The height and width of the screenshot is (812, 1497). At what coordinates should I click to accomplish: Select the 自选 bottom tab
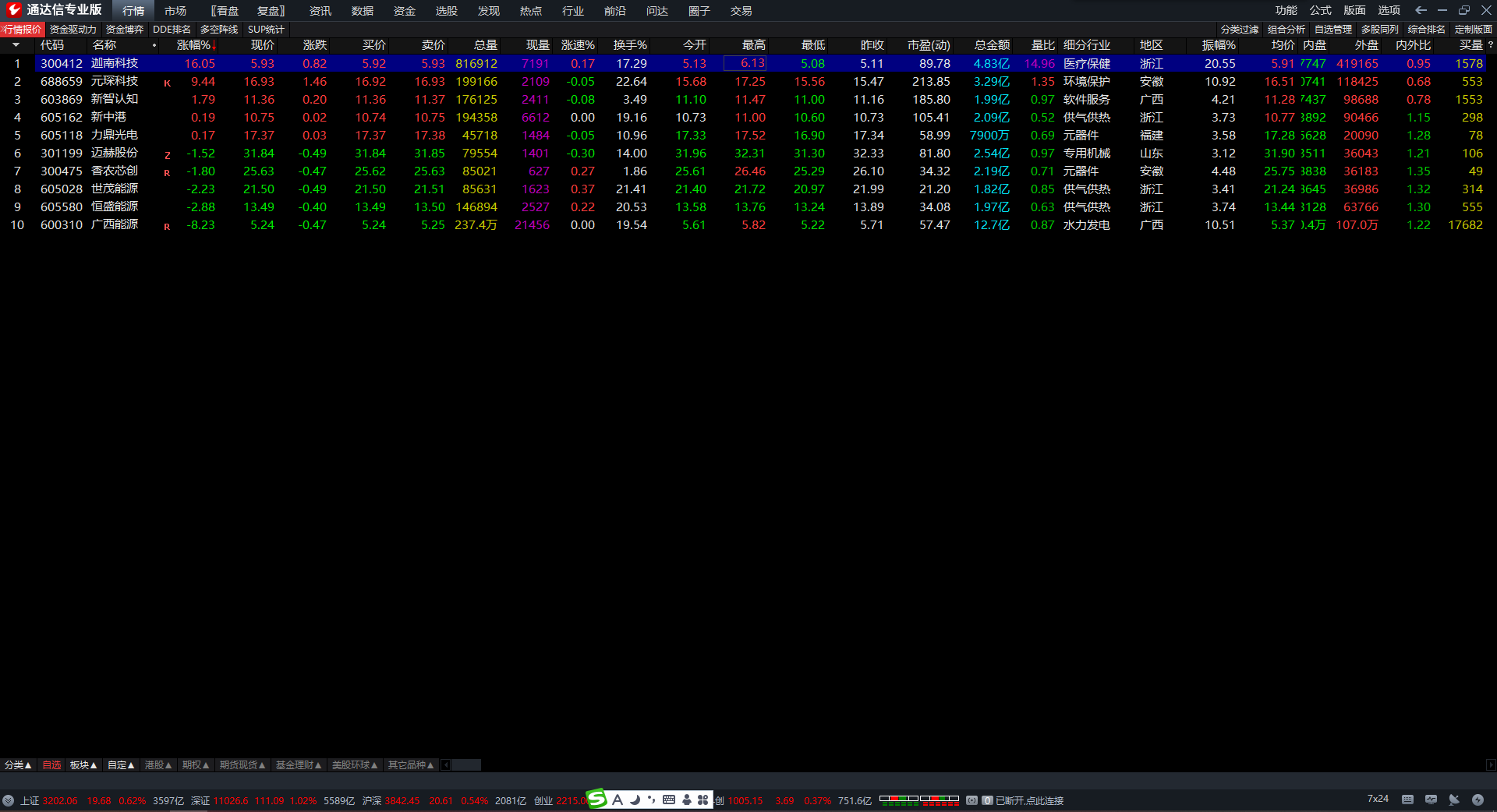click(x=51, y=765)
